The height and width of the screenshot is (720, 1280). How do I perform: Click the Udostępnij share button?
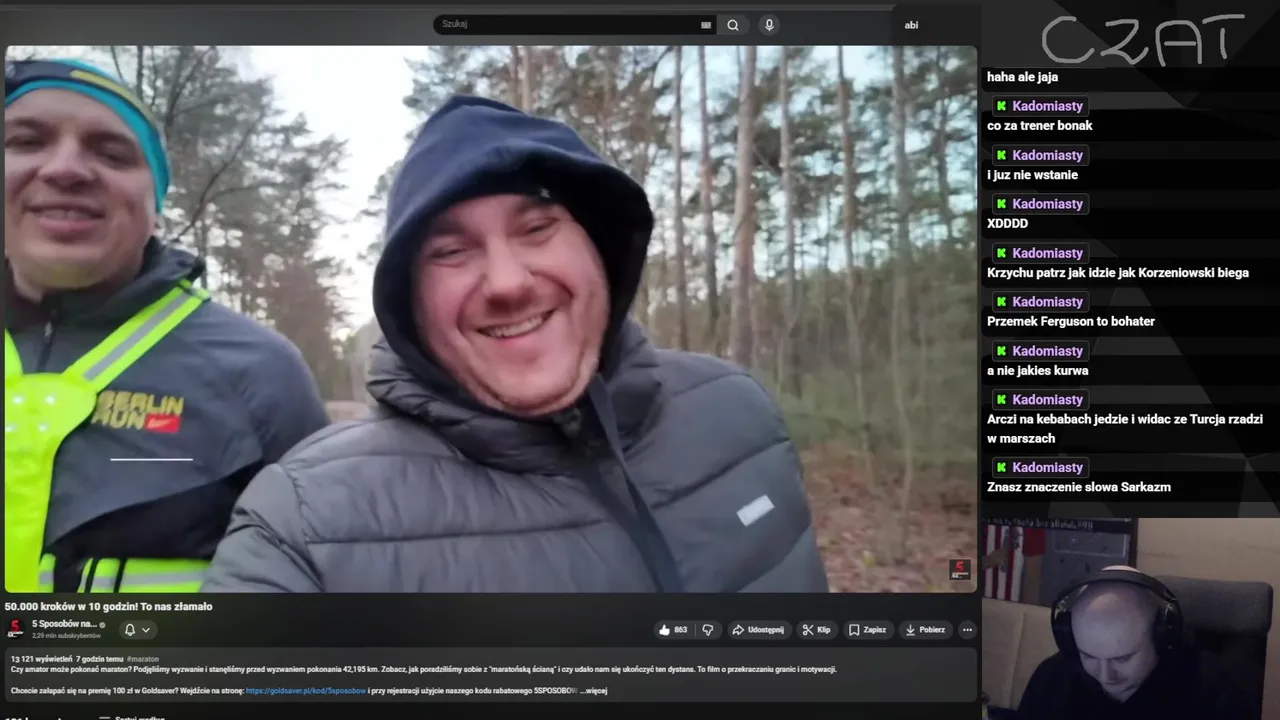[x=758, y=630]
